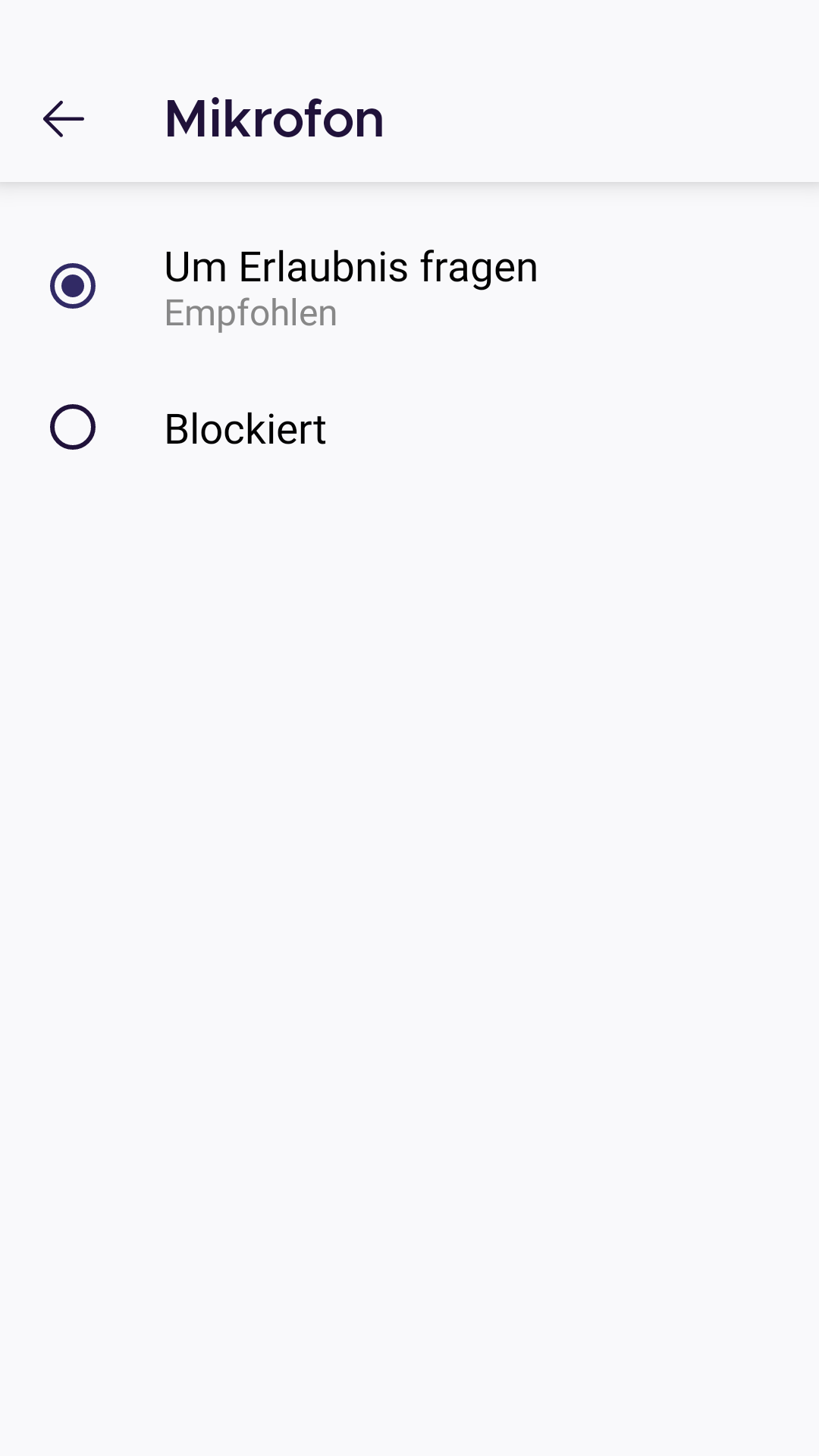
Task: Tap the 'Empfohlen' subtitle text
Action: [x=250, y=313]
